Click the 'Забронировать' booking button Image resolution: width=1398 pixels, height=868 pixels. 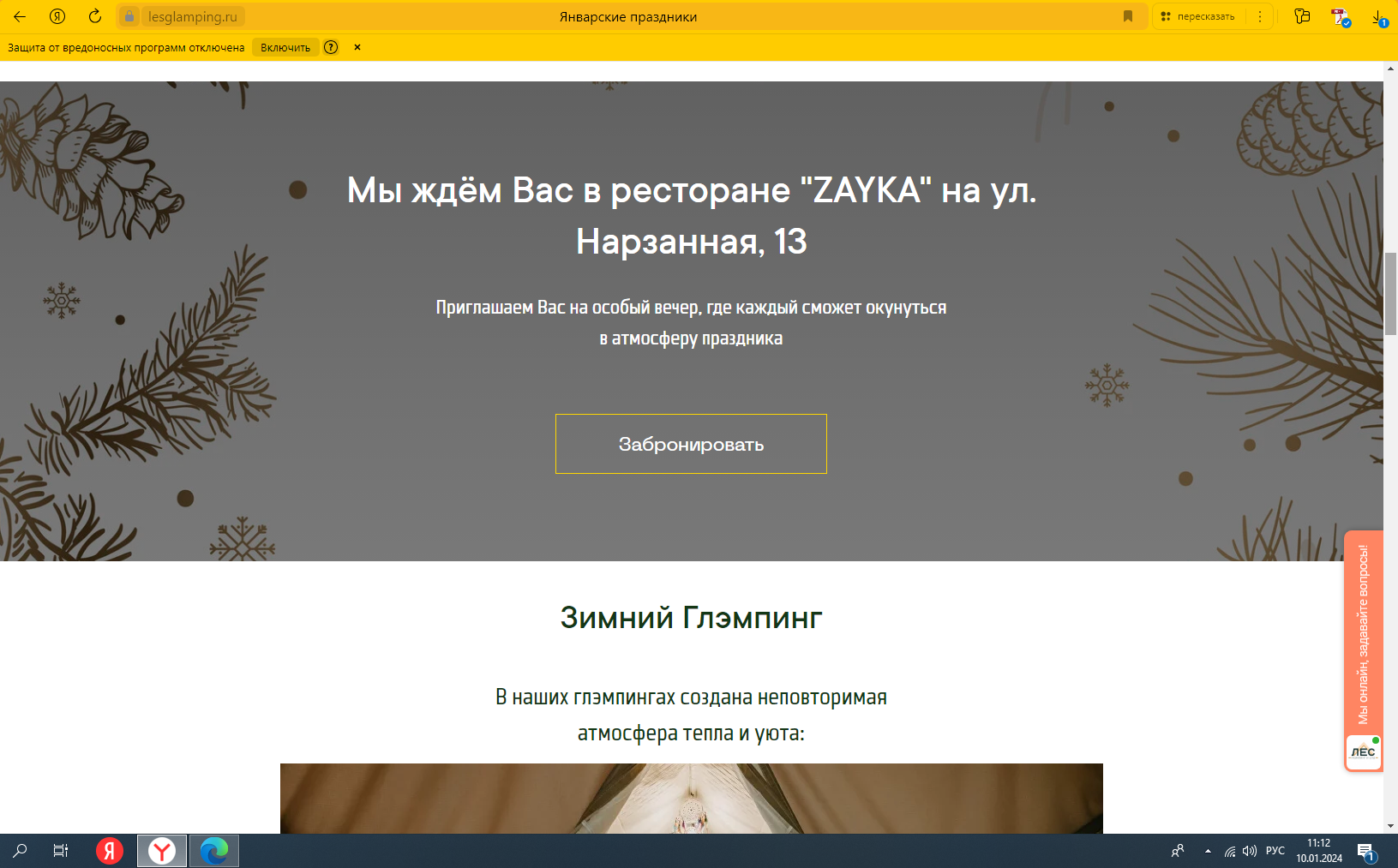click(691, 444)
